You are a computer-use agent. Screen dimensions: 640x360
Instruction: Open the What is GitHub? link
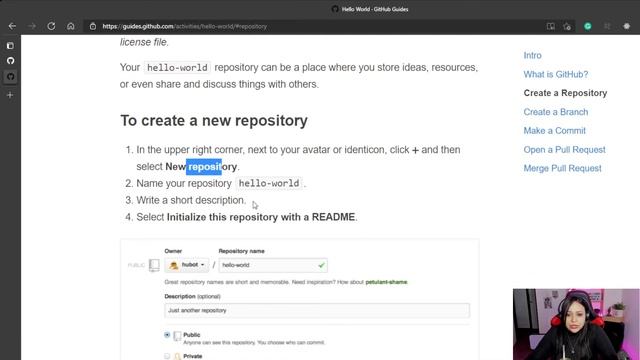[x=556, y=74]
